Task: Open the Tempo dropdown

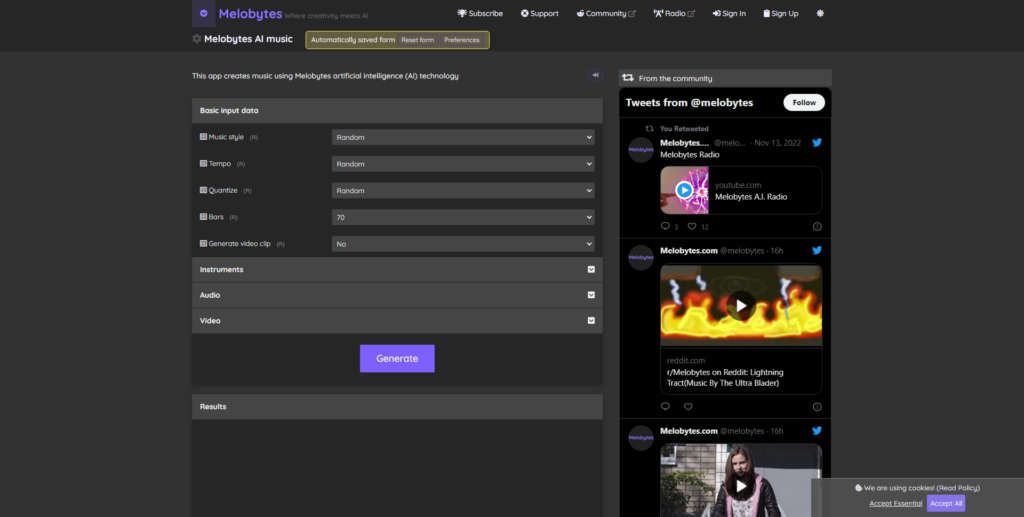Action: pyautogui.click(x=463, y=164)
